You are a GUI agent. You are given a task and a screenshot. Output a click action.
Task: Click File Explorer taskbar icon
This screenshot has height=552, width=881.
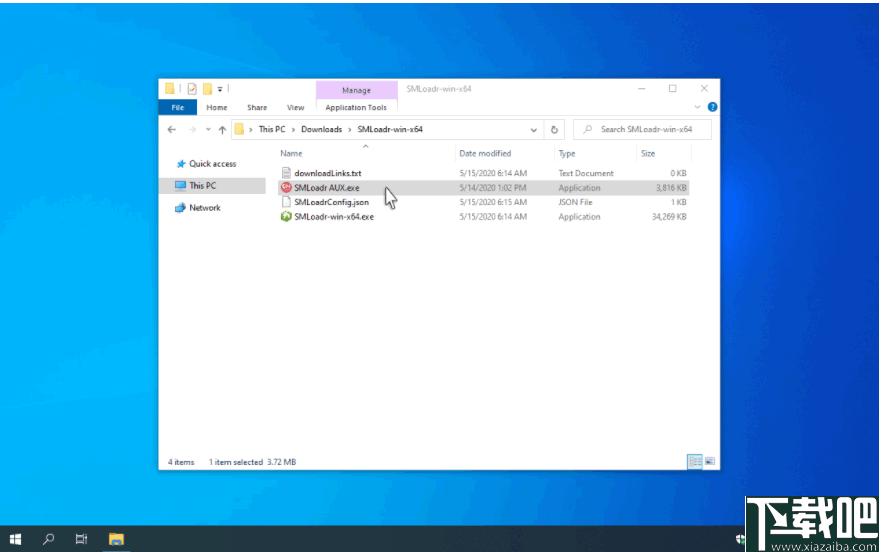(x=116, y=539)
